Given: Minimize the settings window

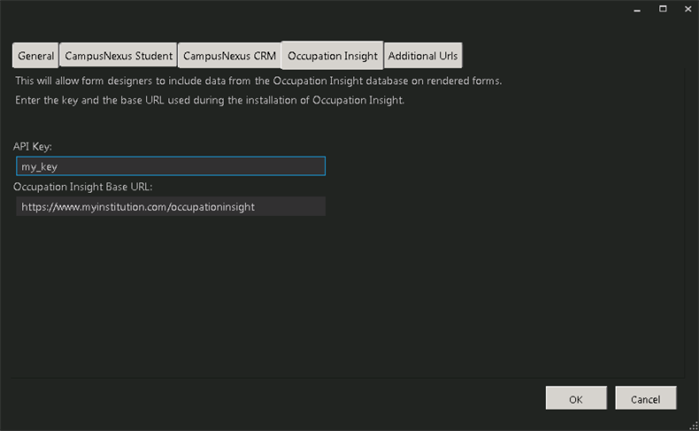Looking at the screenshot, I should 637,9.
